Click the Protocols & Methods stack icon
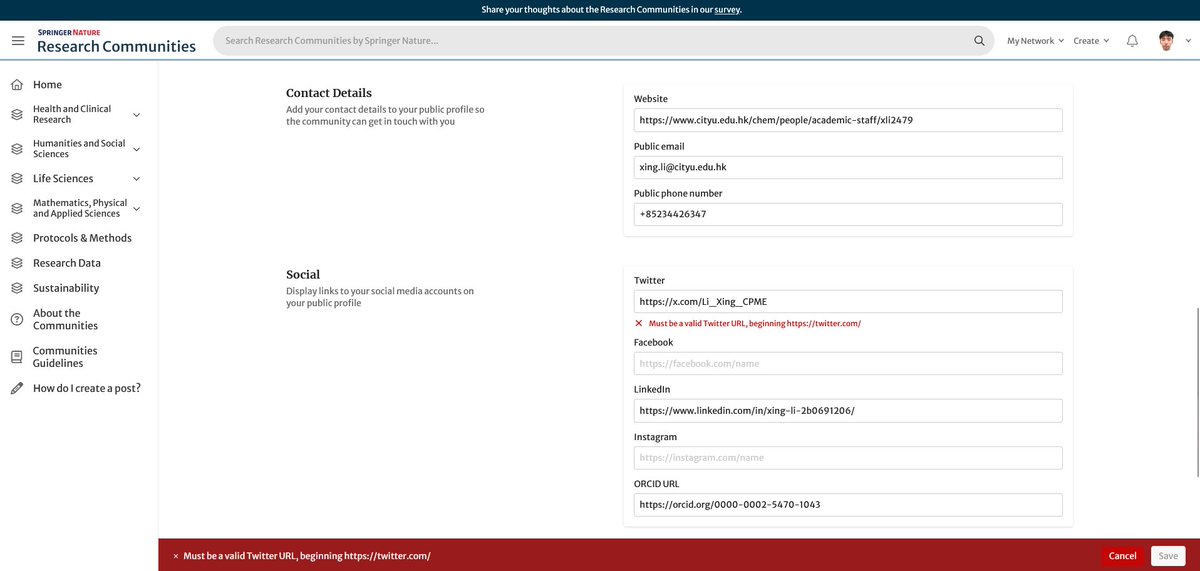1200x571 pixels. (17, 238)
